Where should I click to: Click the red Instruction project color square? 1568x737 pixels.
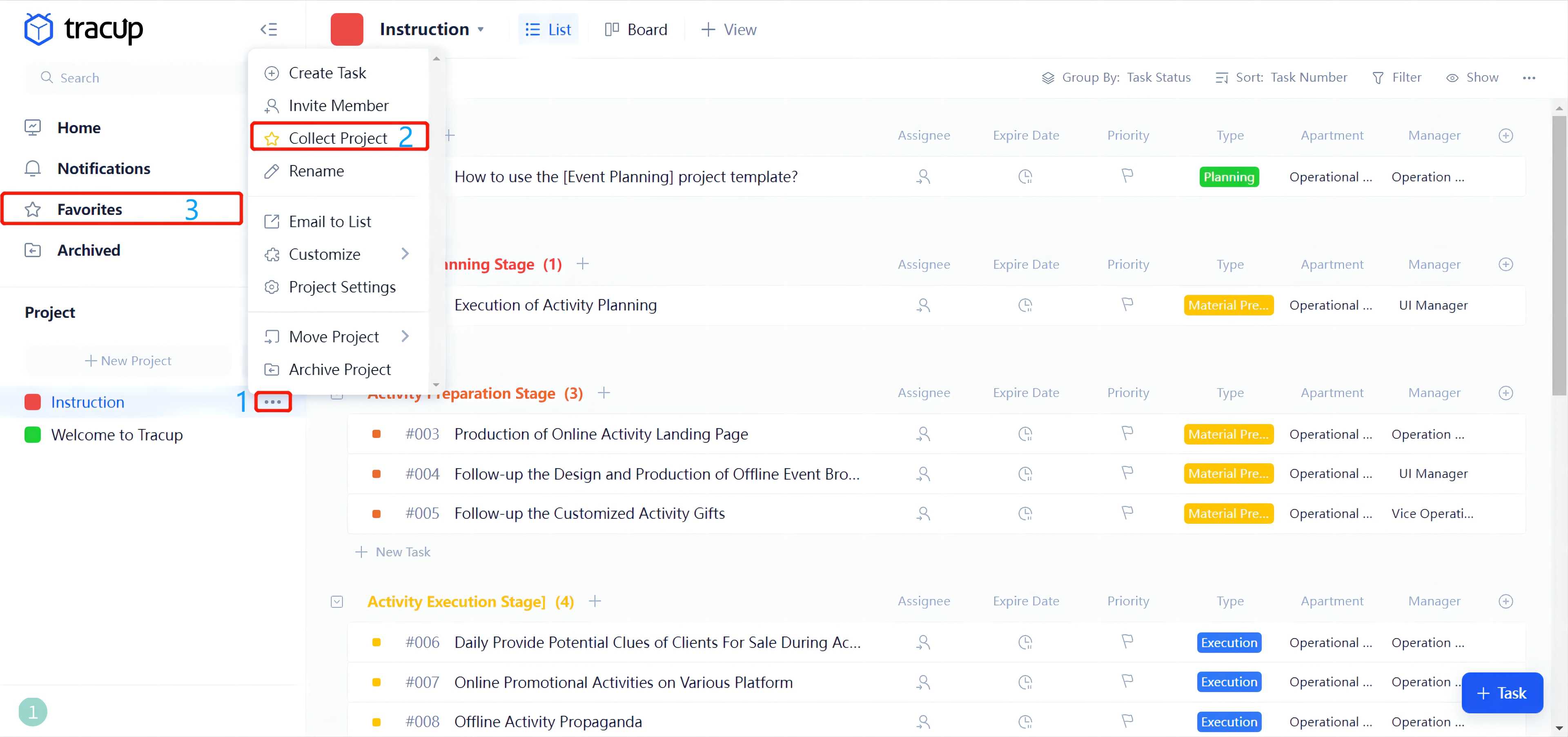point(347,29)
